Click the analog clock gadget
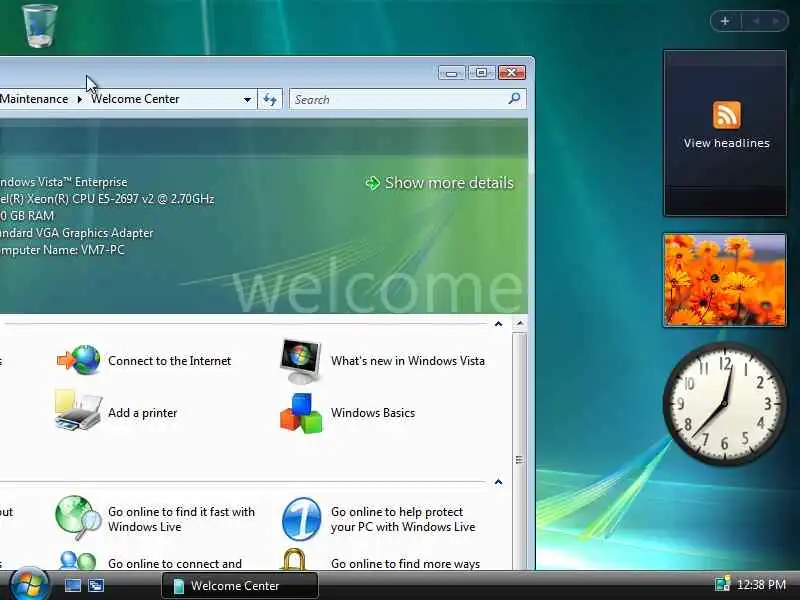The width and height of the screenshot is (800, 600). 724,404
